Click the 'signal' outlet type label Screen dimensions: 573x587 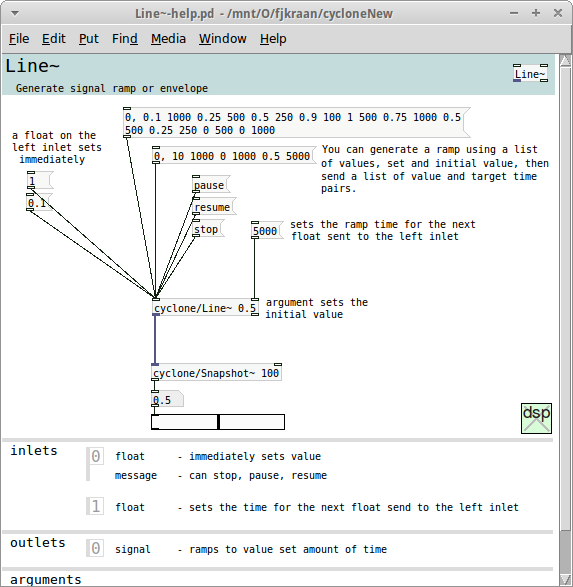coord(132,549)
